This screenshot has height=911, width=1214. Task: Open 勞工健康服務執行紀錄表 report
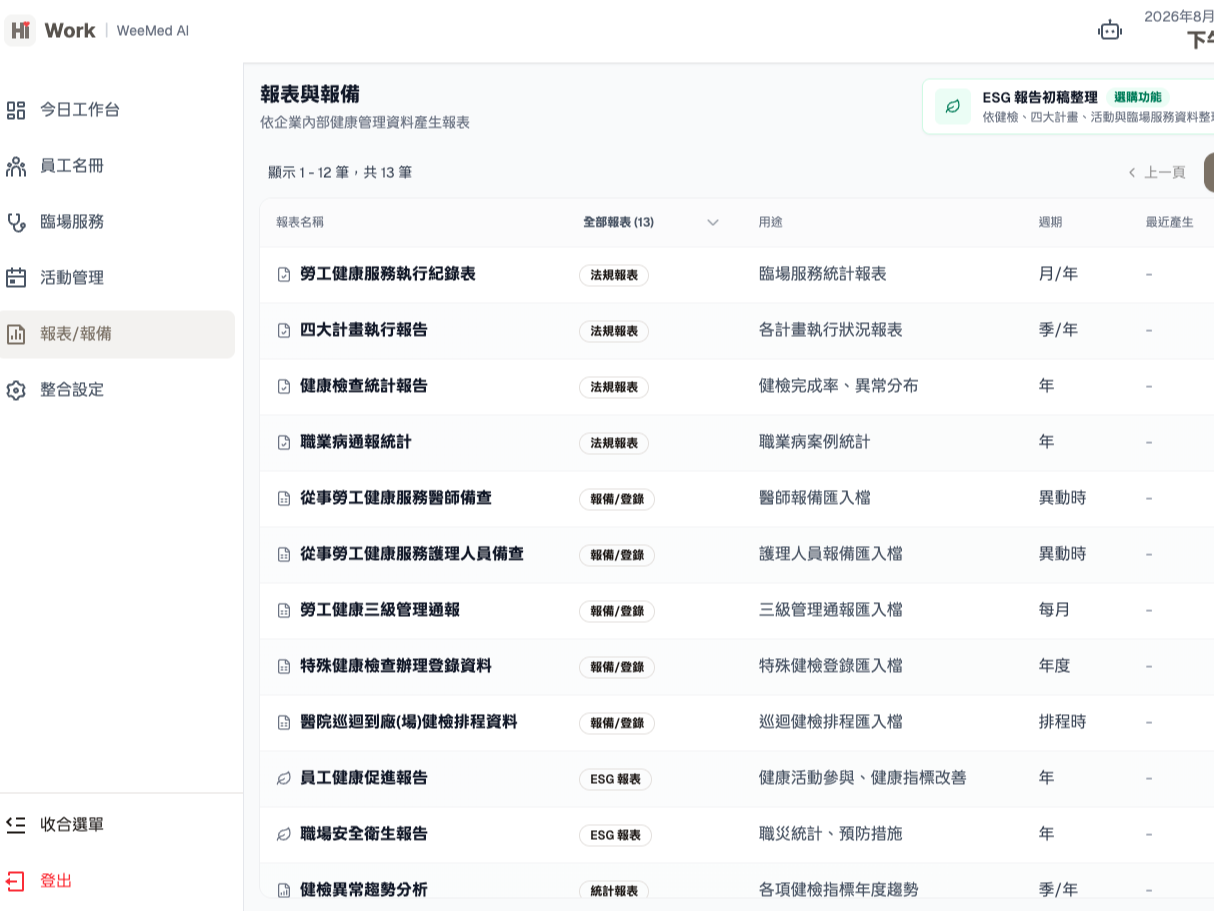[x=388, y=274]
